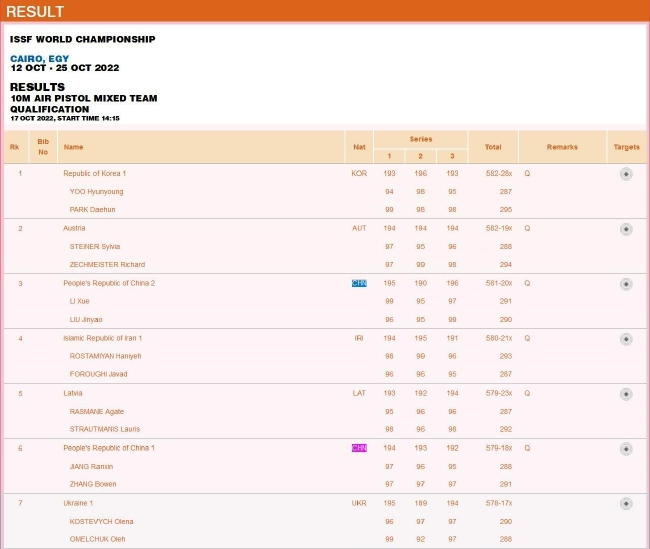Click the Nat column header
Image resolution: width=650 pixels, height=549 pixels.
(359, 147)
